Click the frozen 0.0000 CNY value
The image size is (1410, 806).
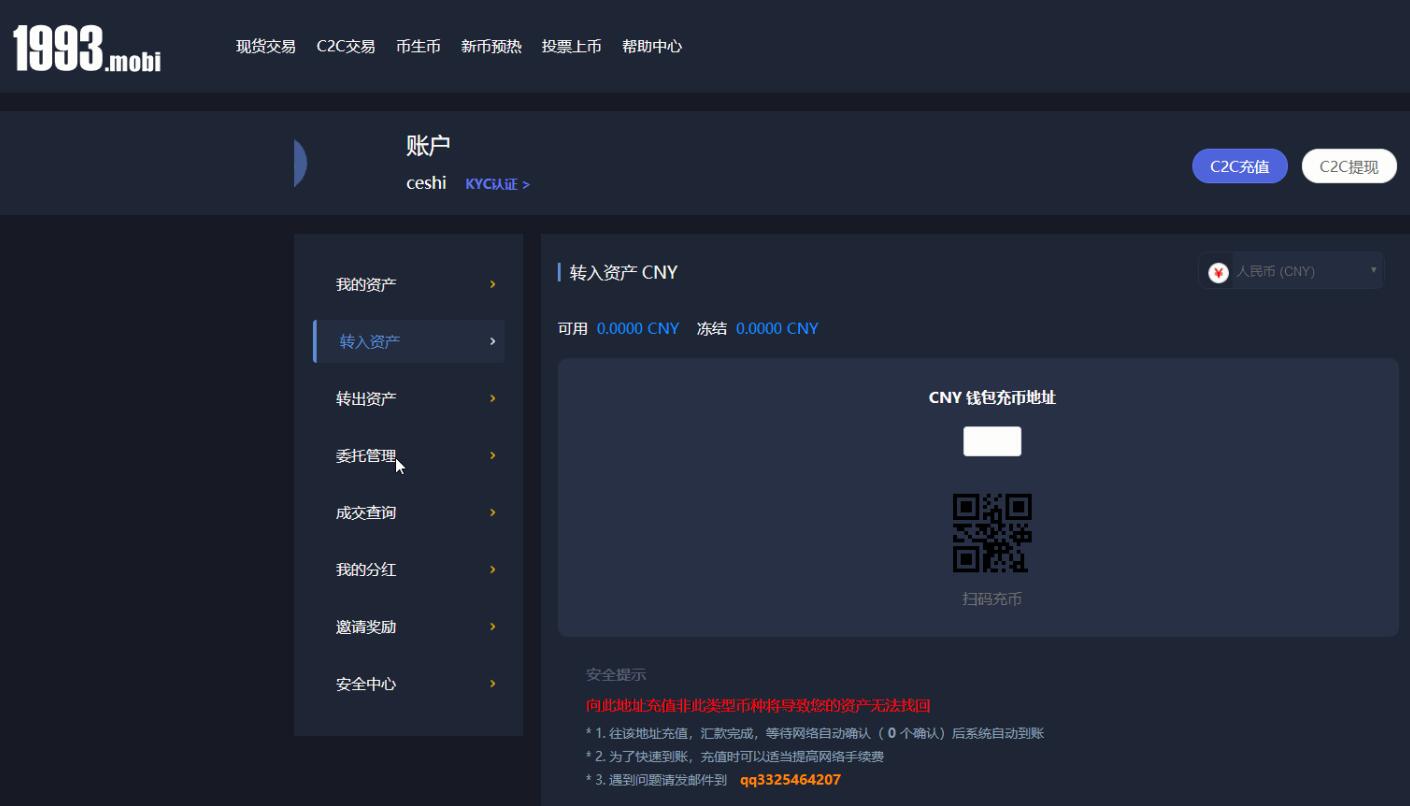tap(777, 328)
